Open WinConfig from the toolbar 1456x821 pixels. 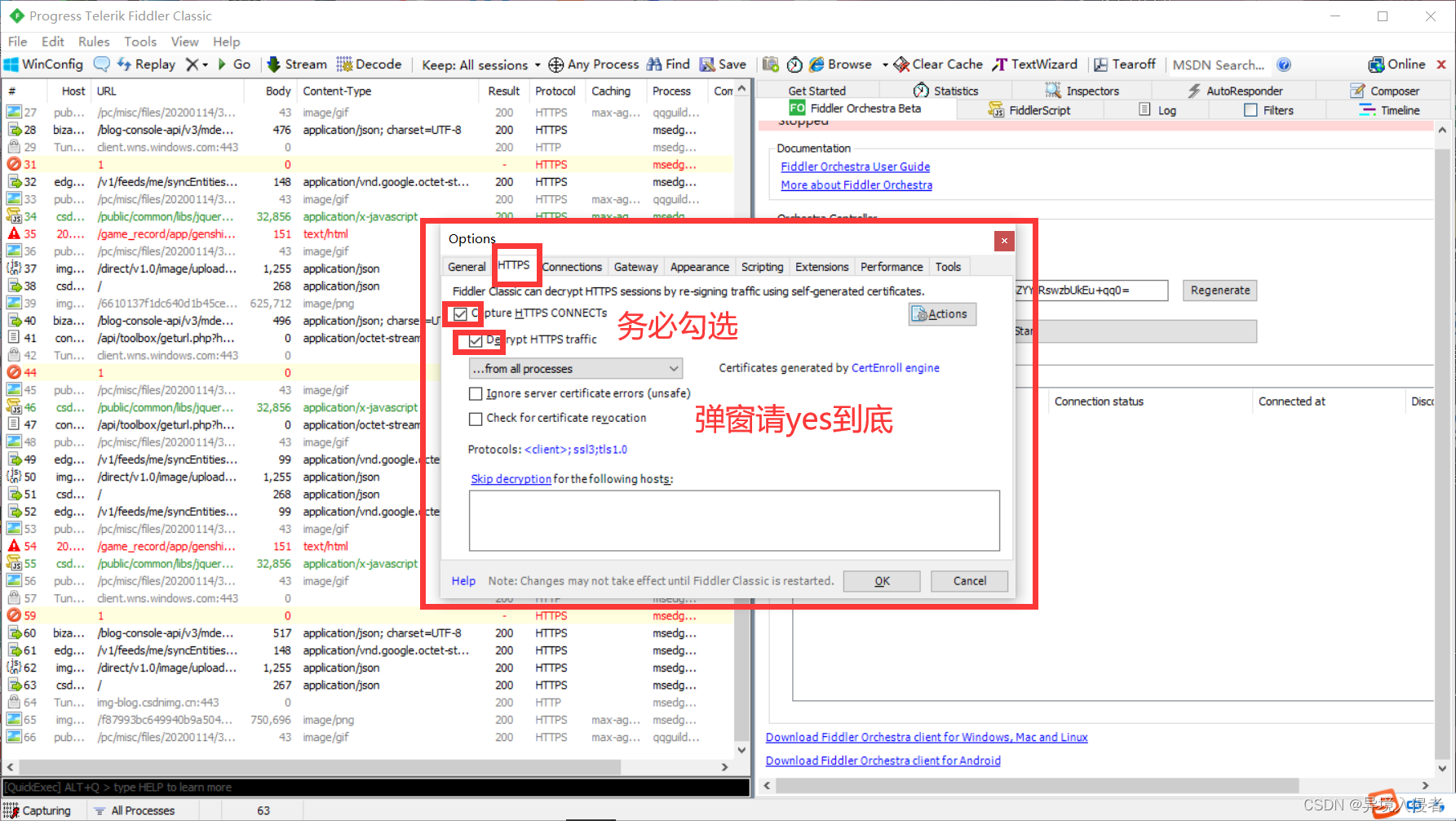click(x=44, y=64)
